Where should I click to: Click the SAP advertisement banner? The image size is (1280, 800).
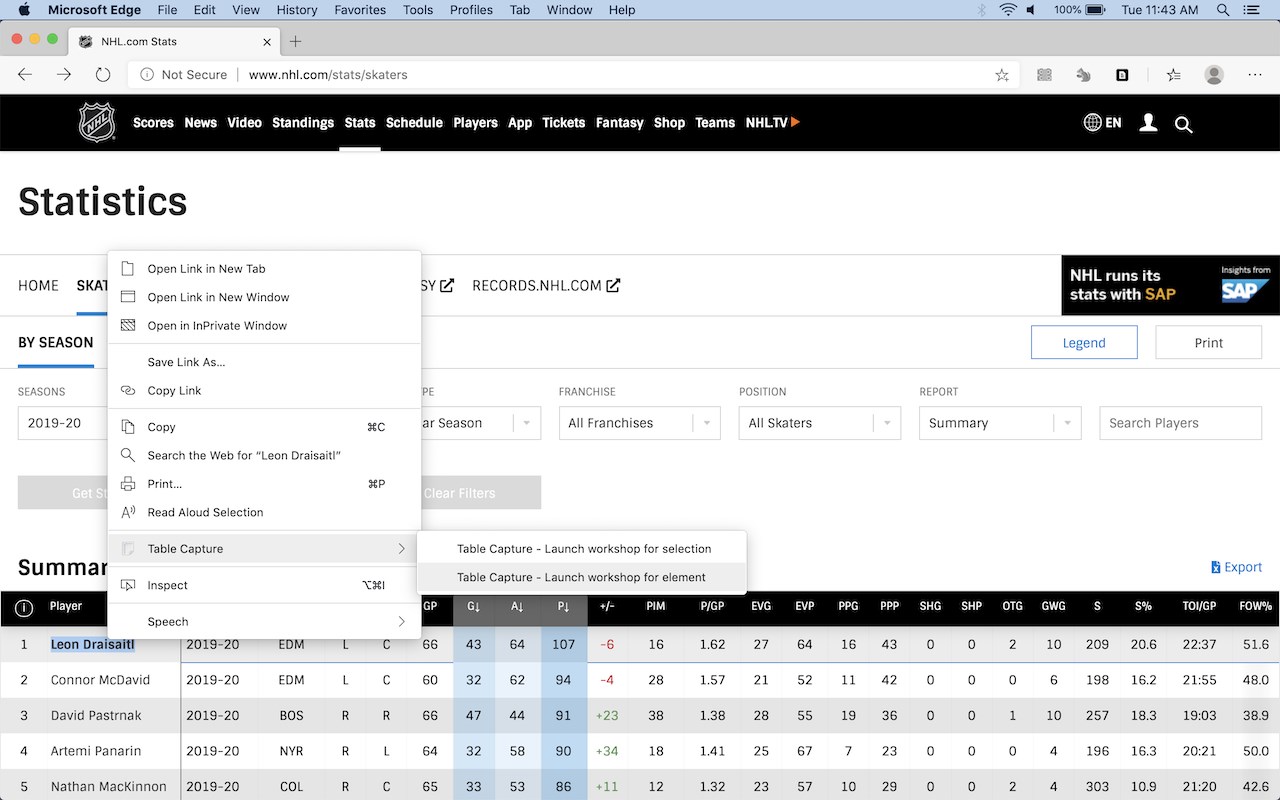point(1170,285)
